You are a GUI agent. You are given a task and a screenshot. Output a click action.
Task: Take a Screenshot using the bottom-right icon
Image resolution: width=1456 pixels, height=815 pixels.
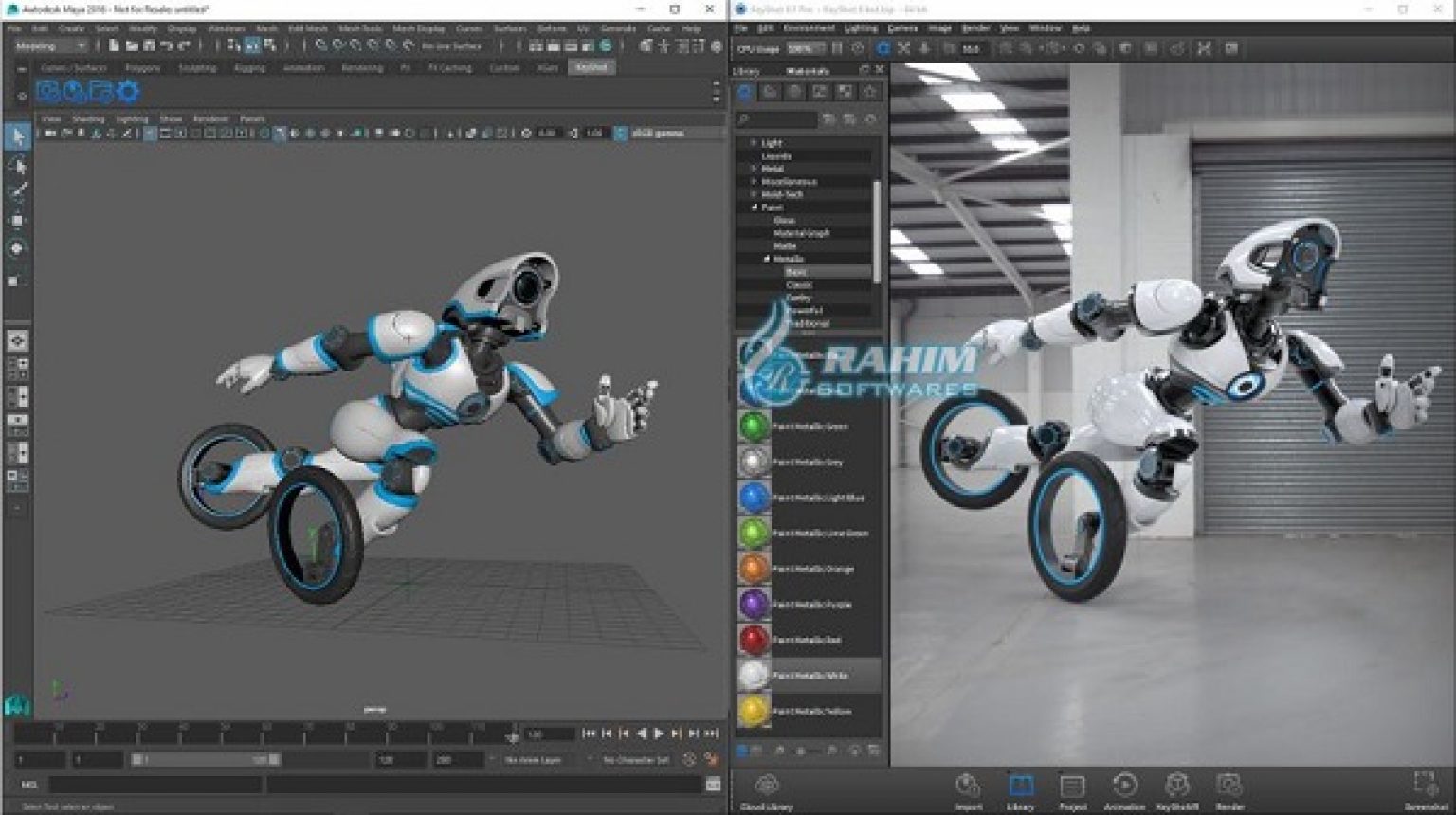coord(1425,784)
